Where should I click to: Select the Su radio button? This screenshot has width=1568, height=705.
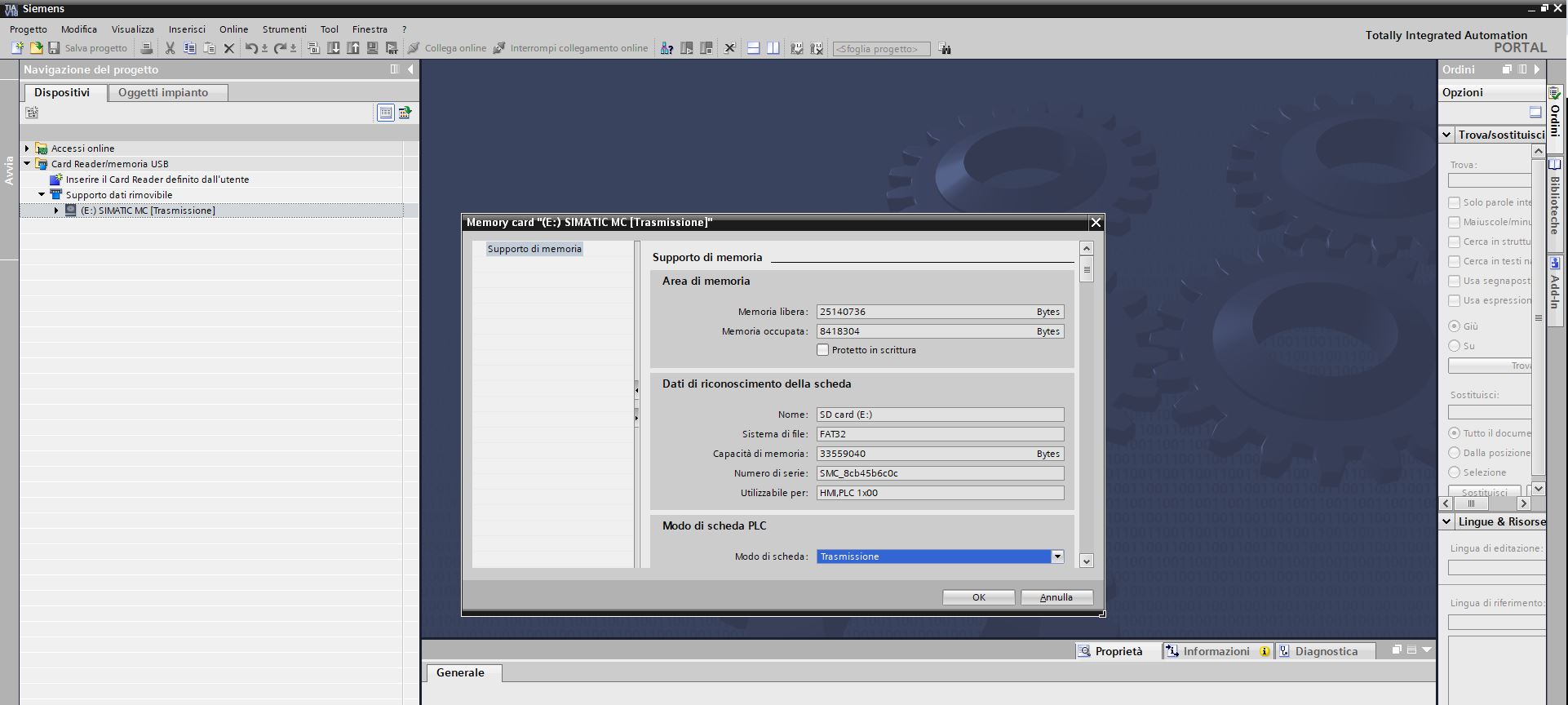1454,346
